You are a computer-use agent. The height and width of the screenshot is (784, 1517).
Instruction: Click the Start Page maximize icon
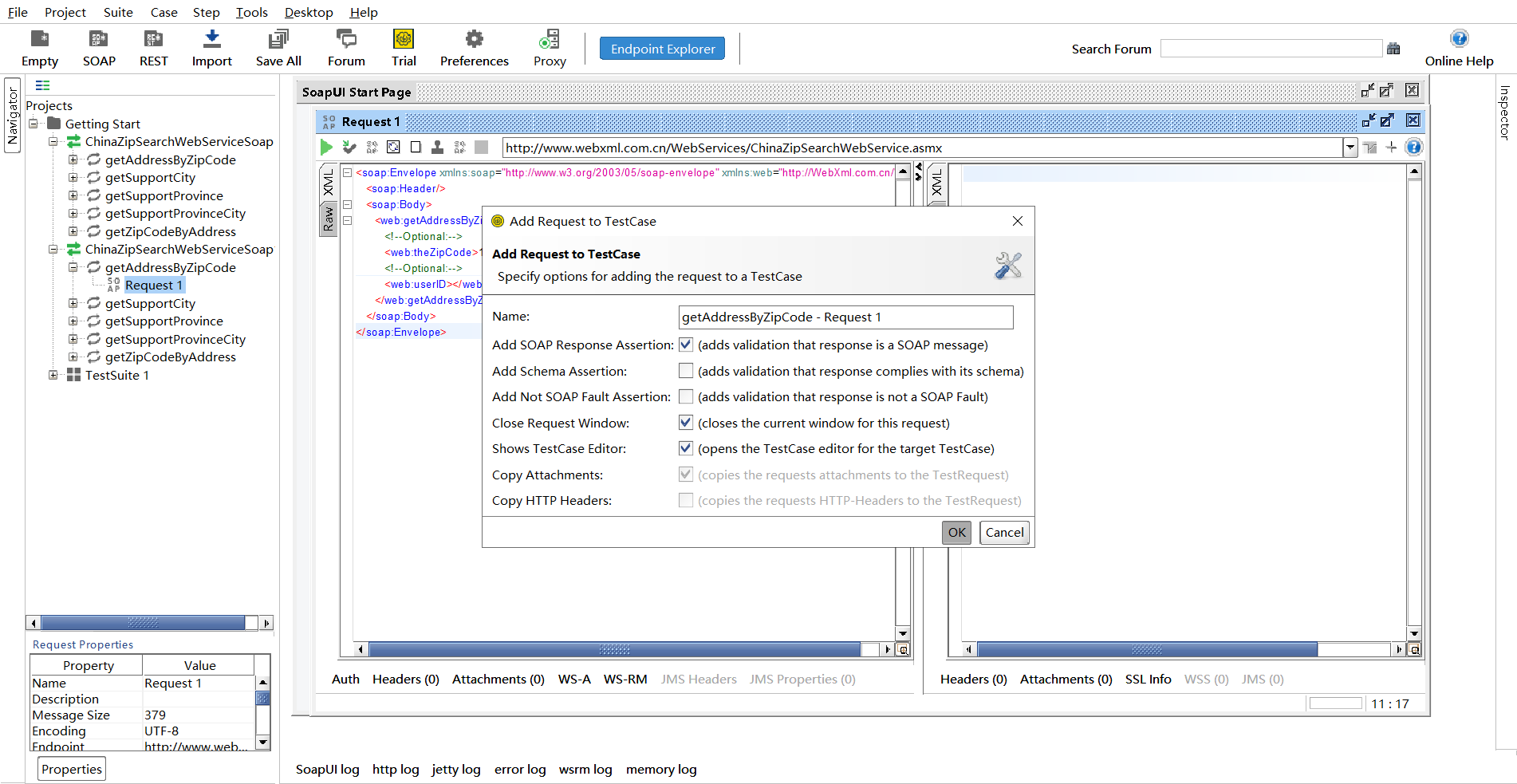(x=1387, y=91)
